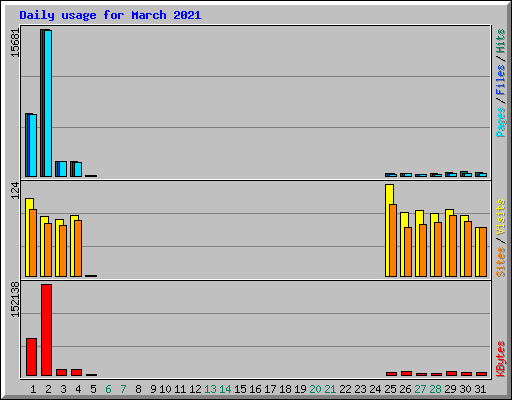This screenshot has height=400, width=512.
Task: Click the day 2 orange sites bar
Action: pyautogui.click(x=48, y=250)
